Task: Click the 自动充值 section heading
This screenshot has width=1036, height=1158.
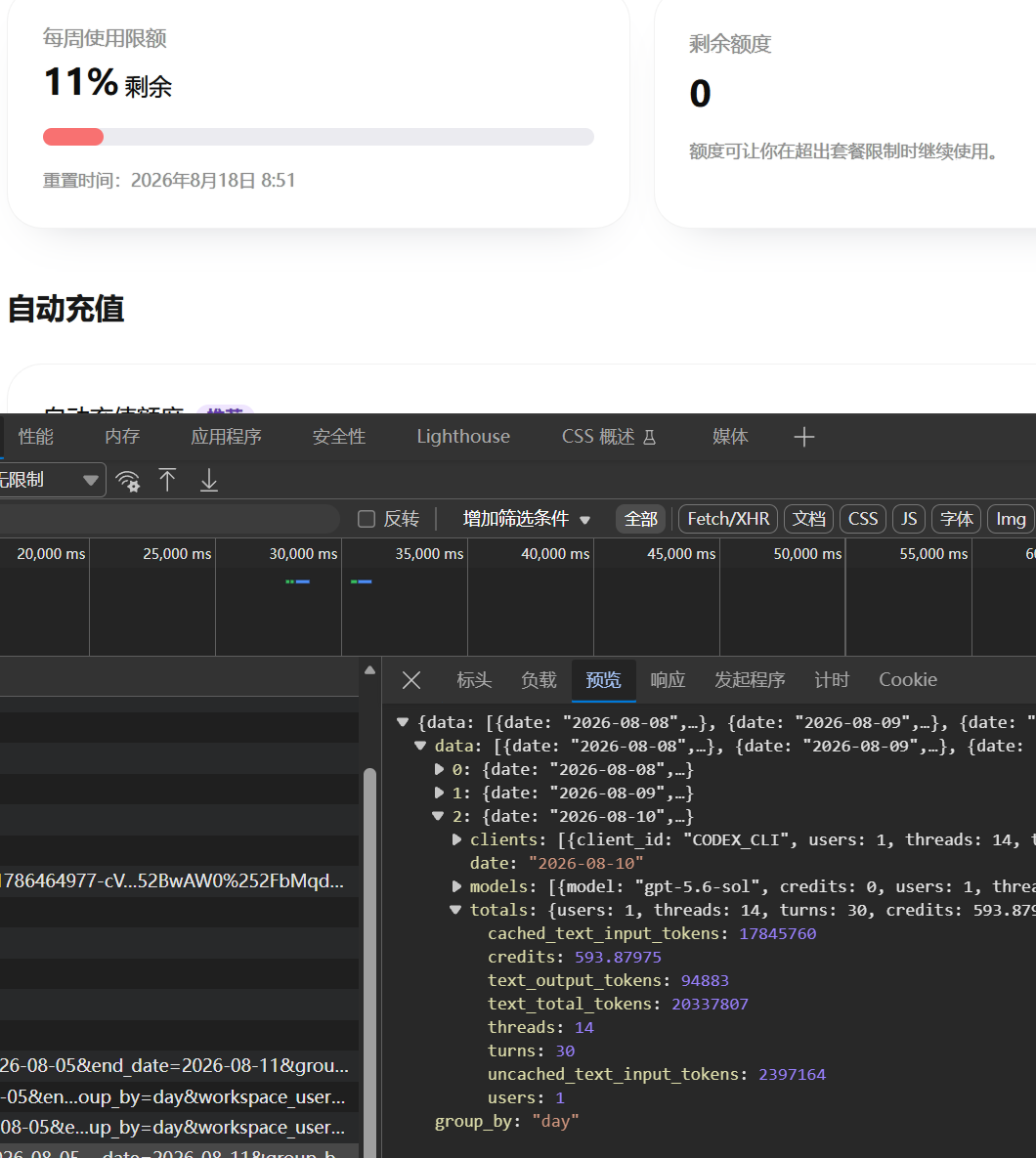Action: (x=65, y=309)
